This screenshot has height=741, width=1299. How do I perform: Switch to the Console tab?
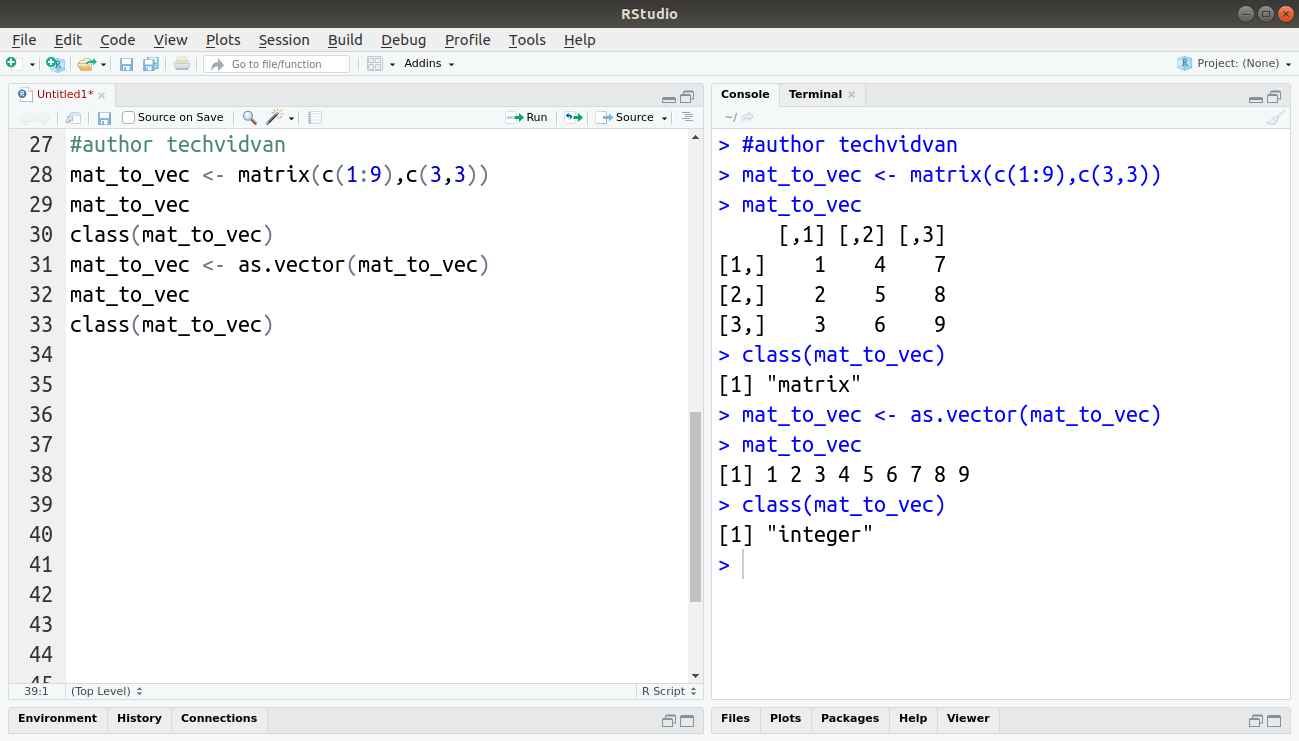(745, 94)
